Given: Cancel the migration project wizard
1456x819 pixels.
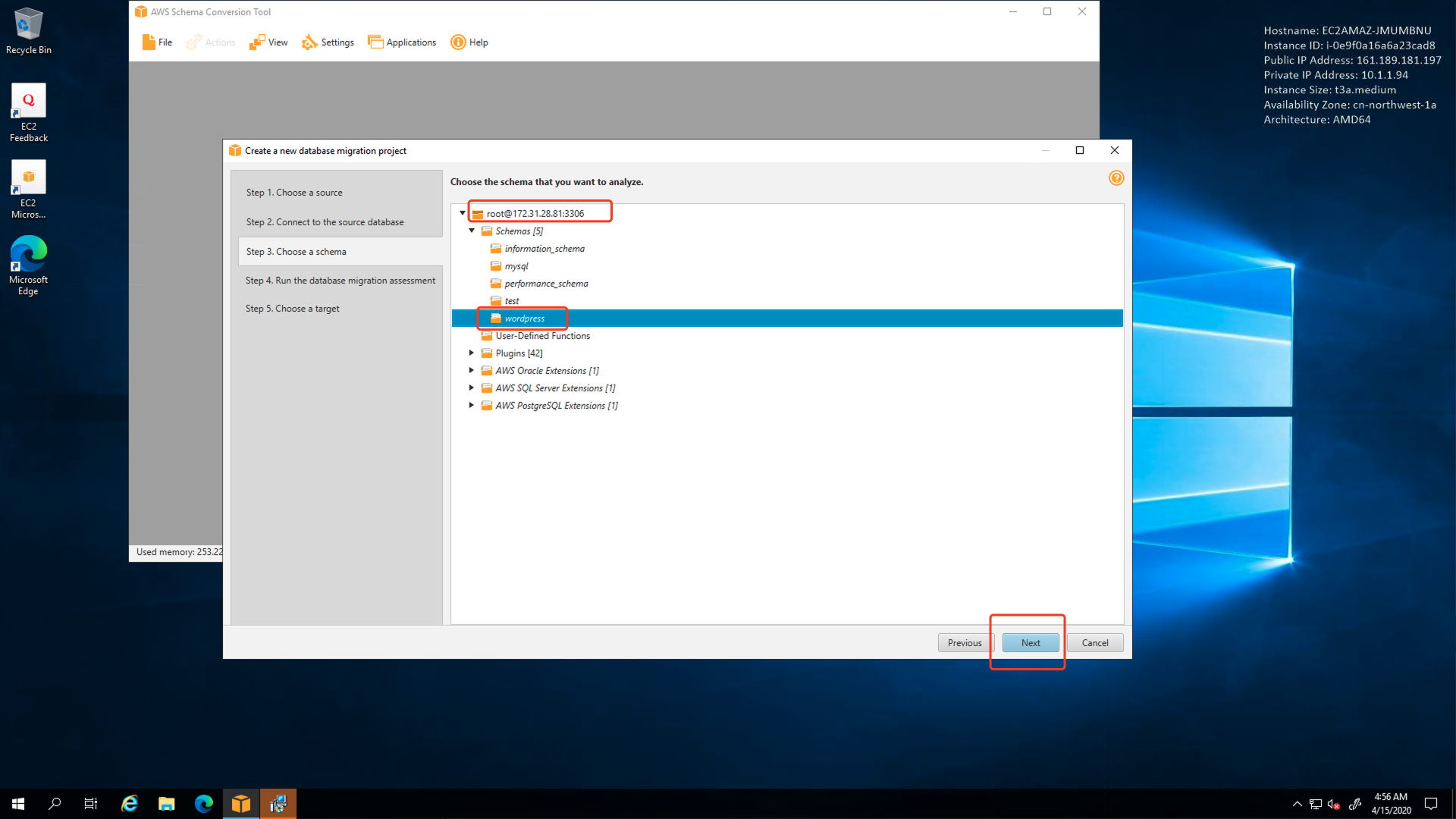Looking at the screenshot, I should pos(1094,642).
